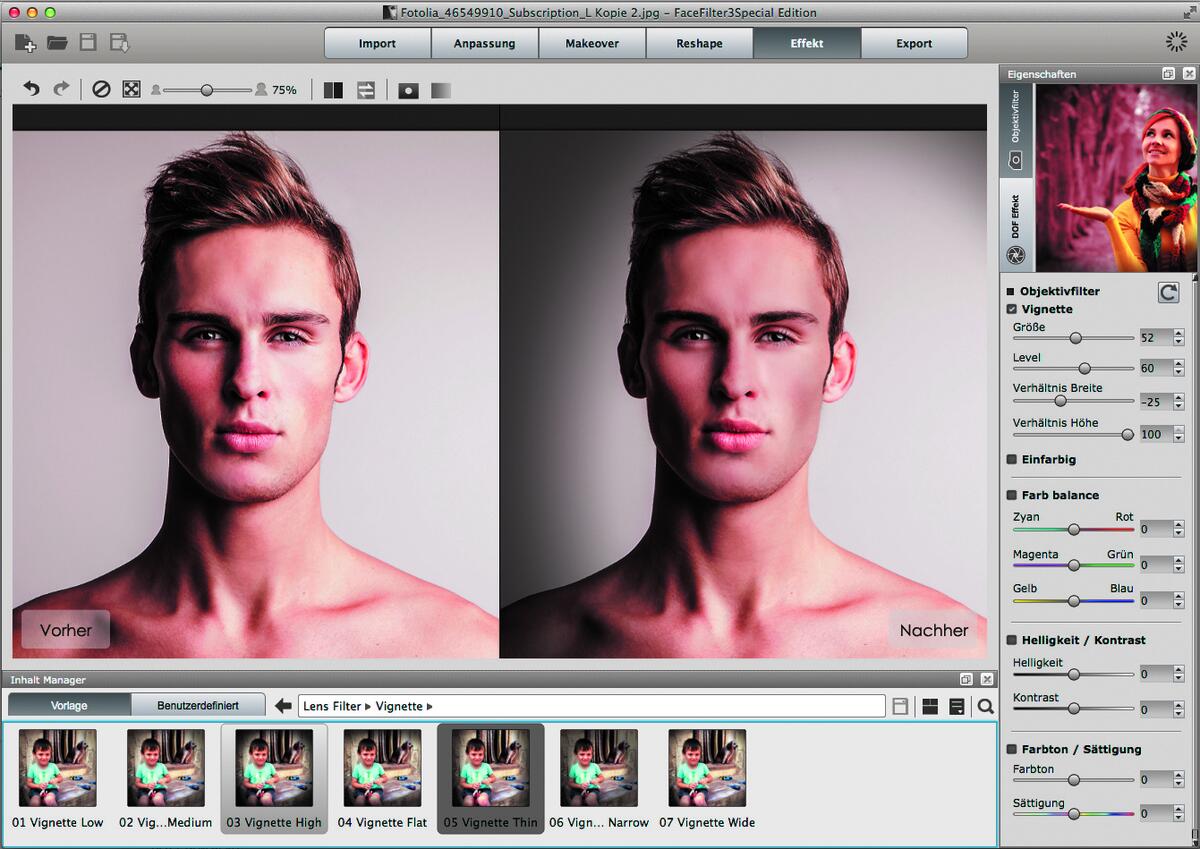Viewport: 1200px width, 849px height.
Task: Switch to the Reshape tab
Action: [699, 42]
